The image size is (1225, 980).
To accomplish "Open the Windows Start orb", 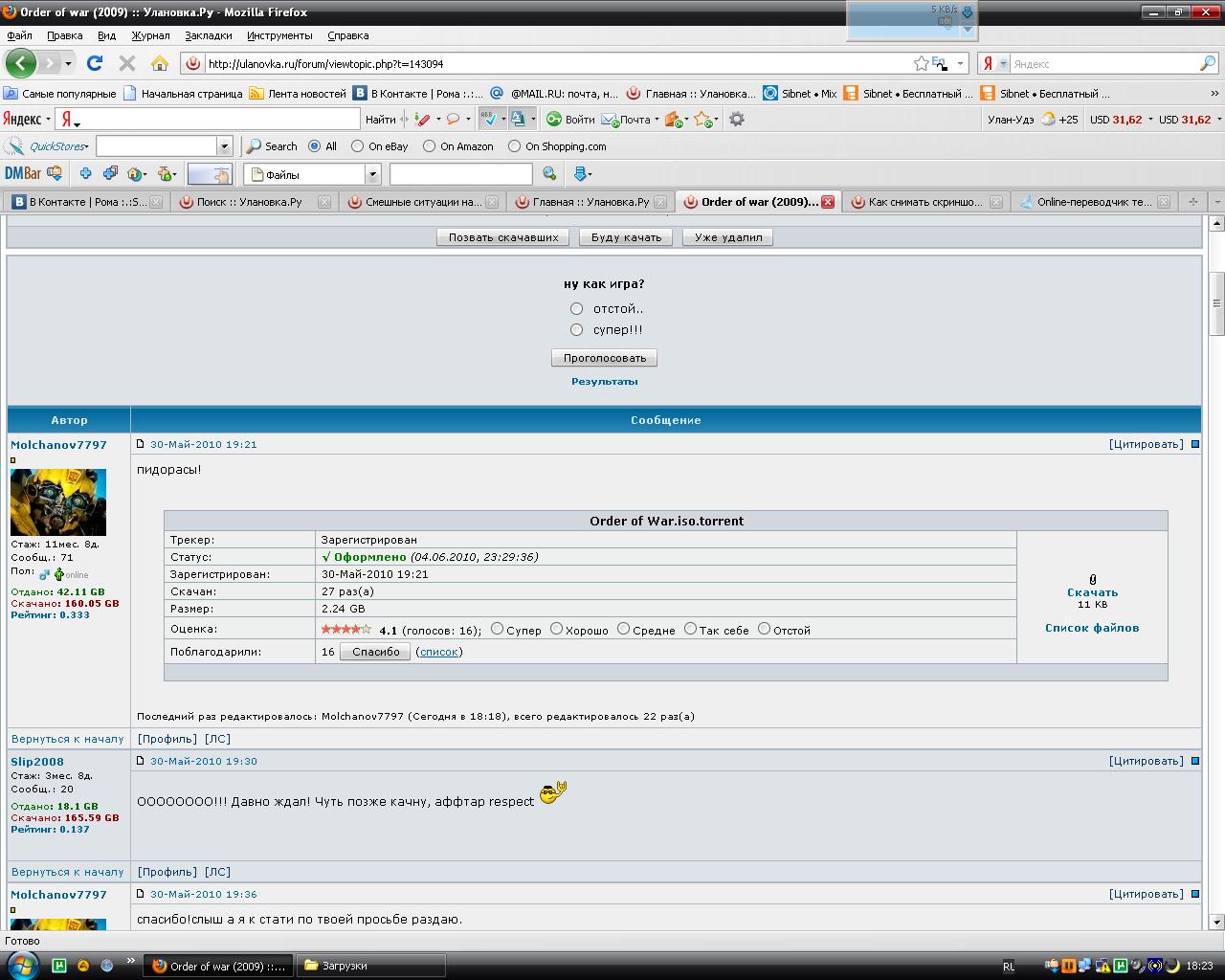I will tap(21, 964).
